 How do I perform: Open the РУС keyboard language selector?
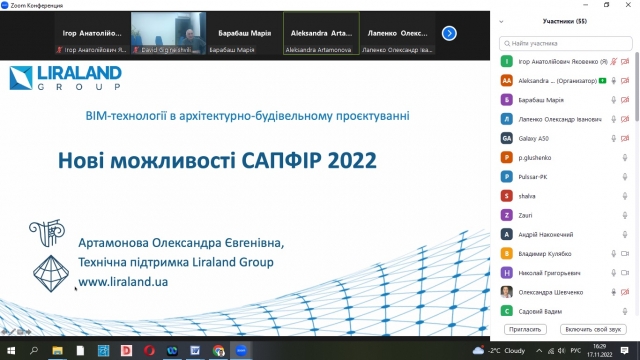(x=576, y=351)
